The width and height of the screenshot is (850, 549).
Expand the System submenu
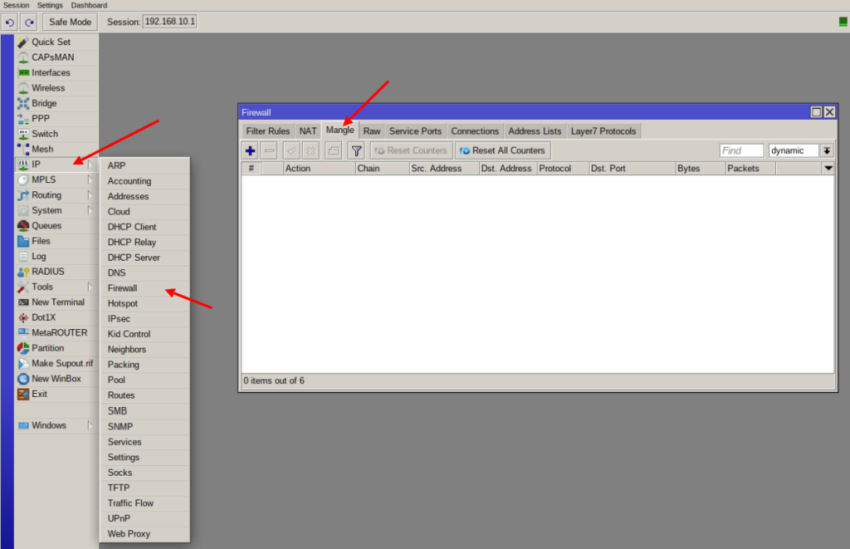click(56, 210)
